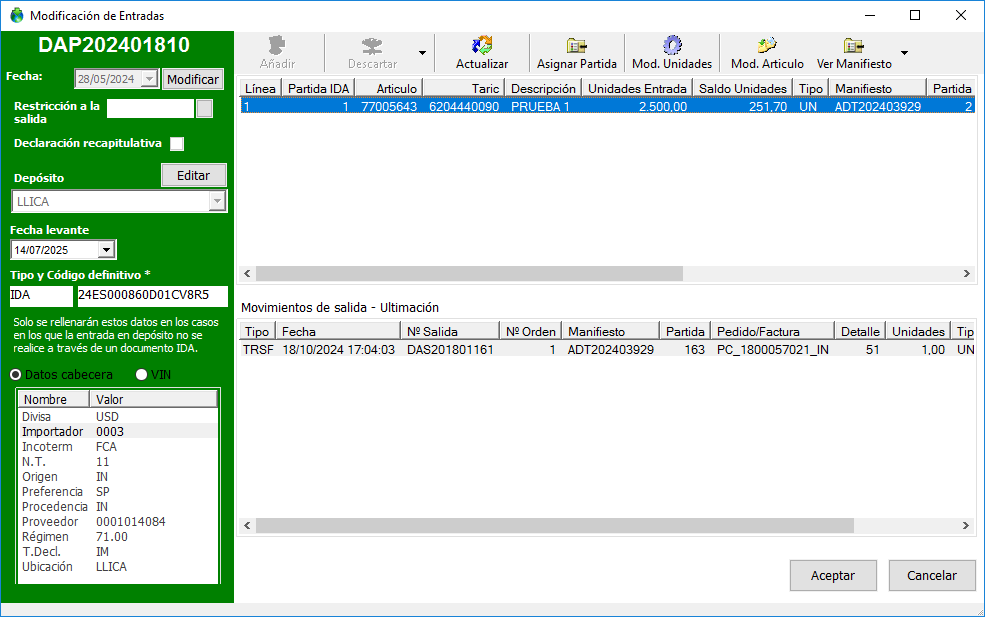
Task: Open the Fecha levante date dropdown
Action: 107,250
